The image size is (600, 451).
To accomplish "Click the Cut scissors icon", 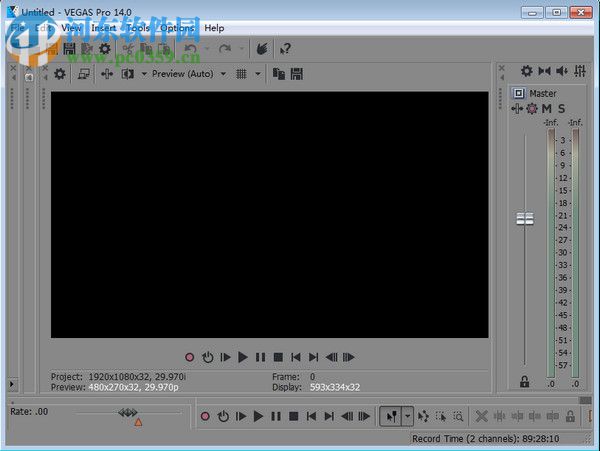I will coord(128,49).
